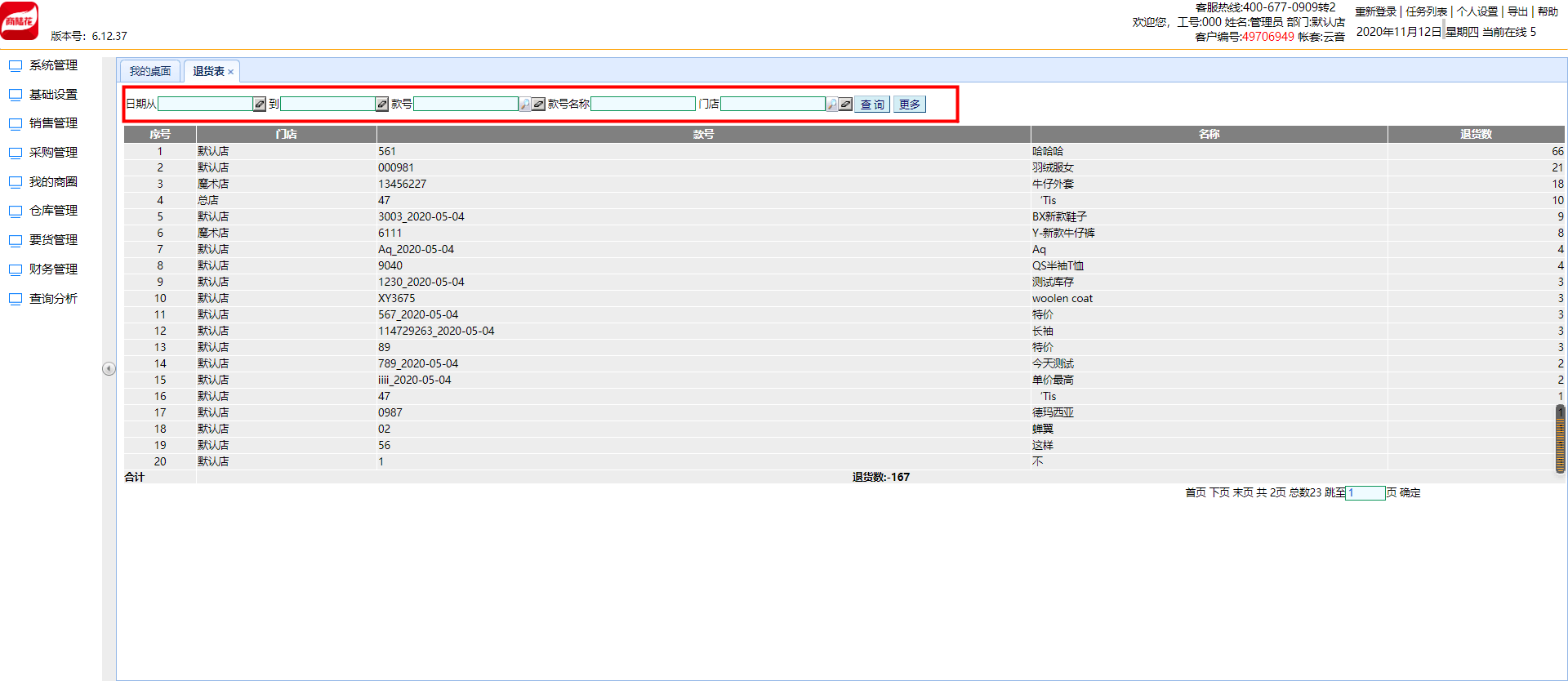Open 任务列表 from the header
The height and width of the screenshot is (681, 1568).
point(1426,11)
